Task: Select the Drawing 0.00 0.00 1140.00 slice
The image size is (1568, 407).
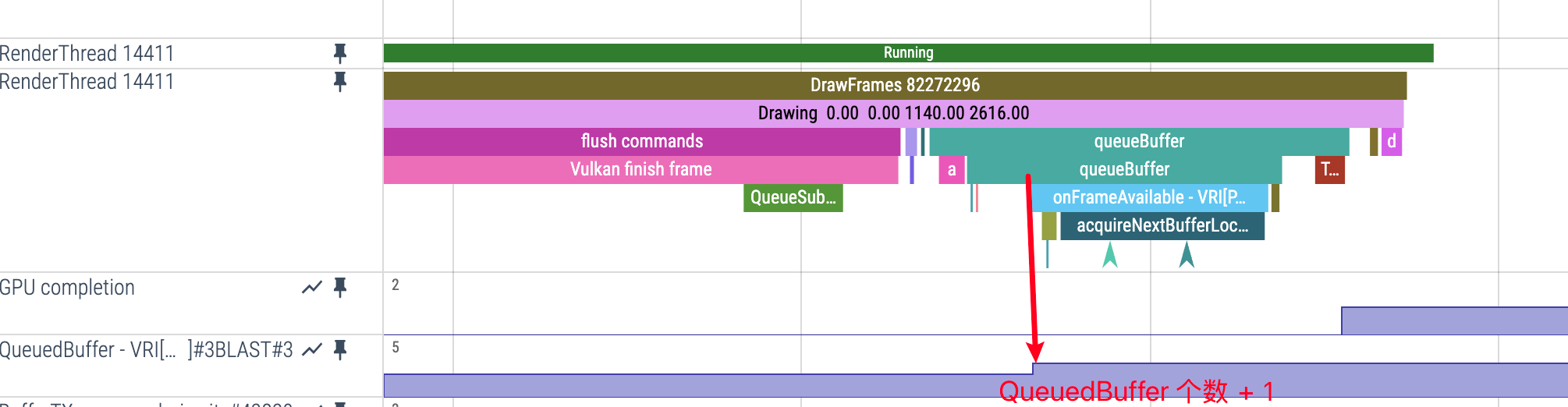Action: click(893, 113)
